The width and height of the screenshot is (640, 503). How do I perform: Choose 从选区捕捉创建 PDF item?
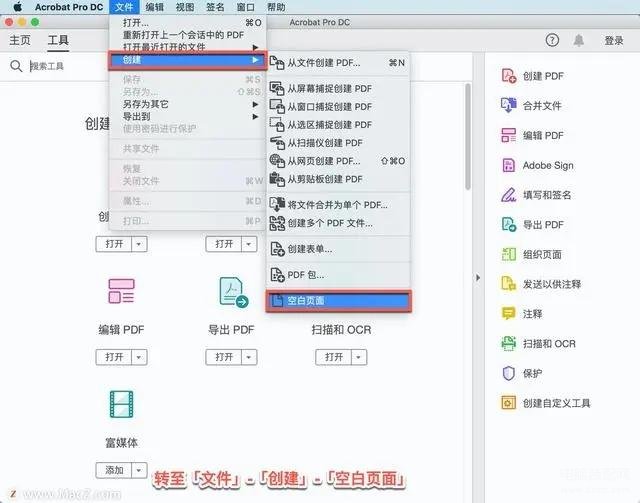pyautogui.click(x=338, y=125)
